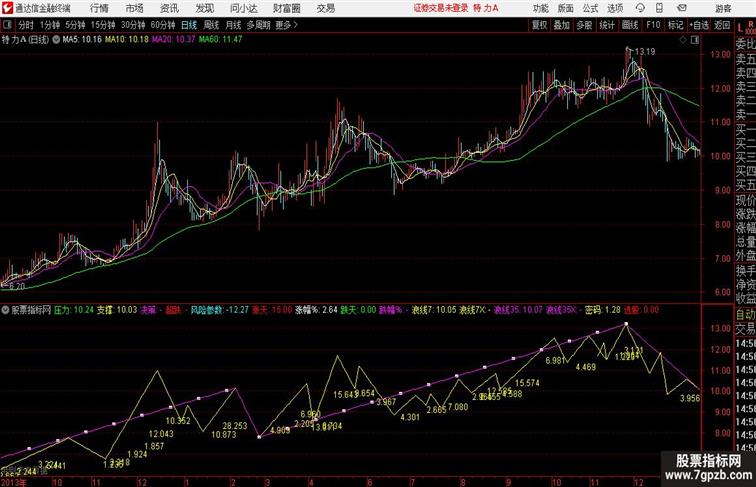Click the 游客 guest account label

(x=723, y=8)
